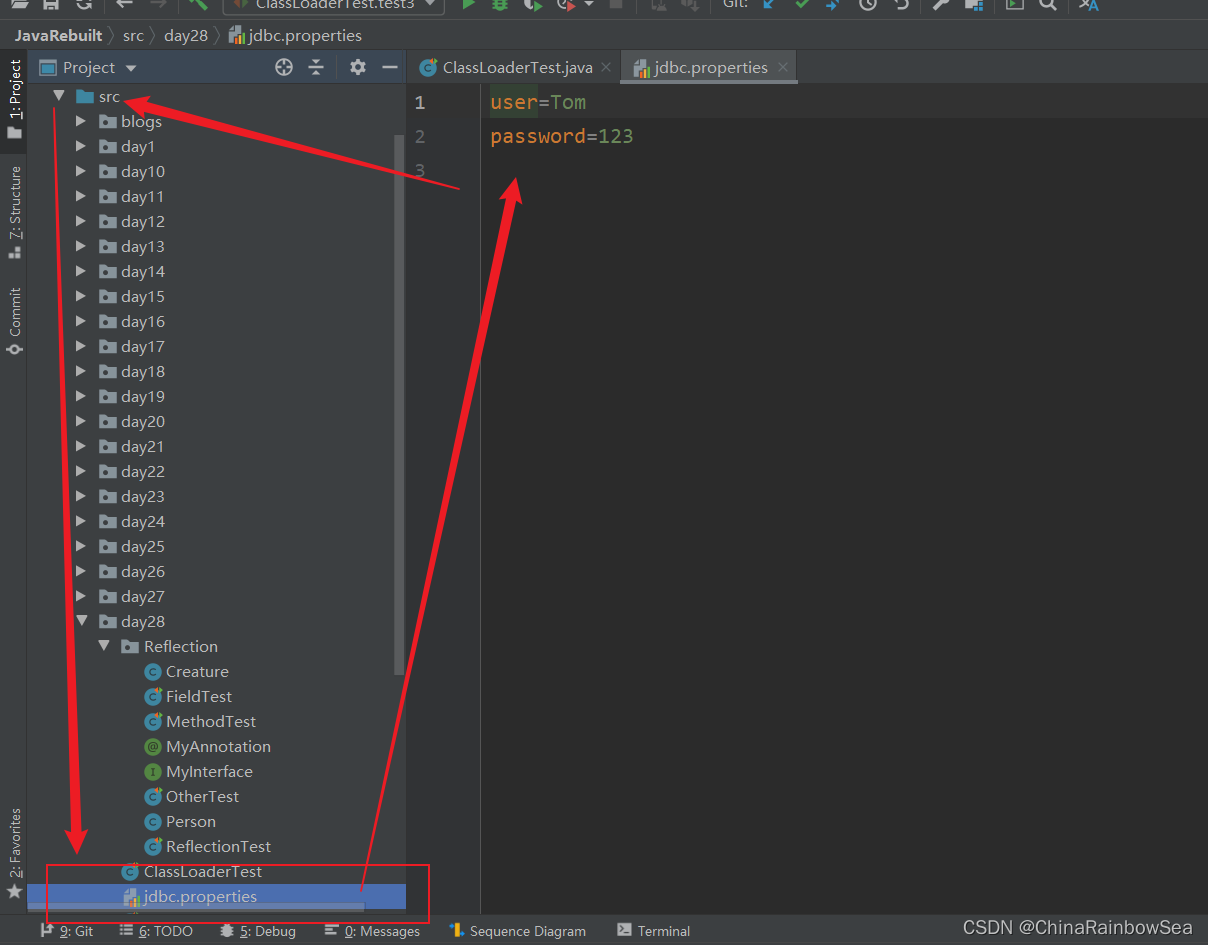This screenshot has width=1208, height=945.
Task: Open the Terminal tool window
Action: point(654,930)
